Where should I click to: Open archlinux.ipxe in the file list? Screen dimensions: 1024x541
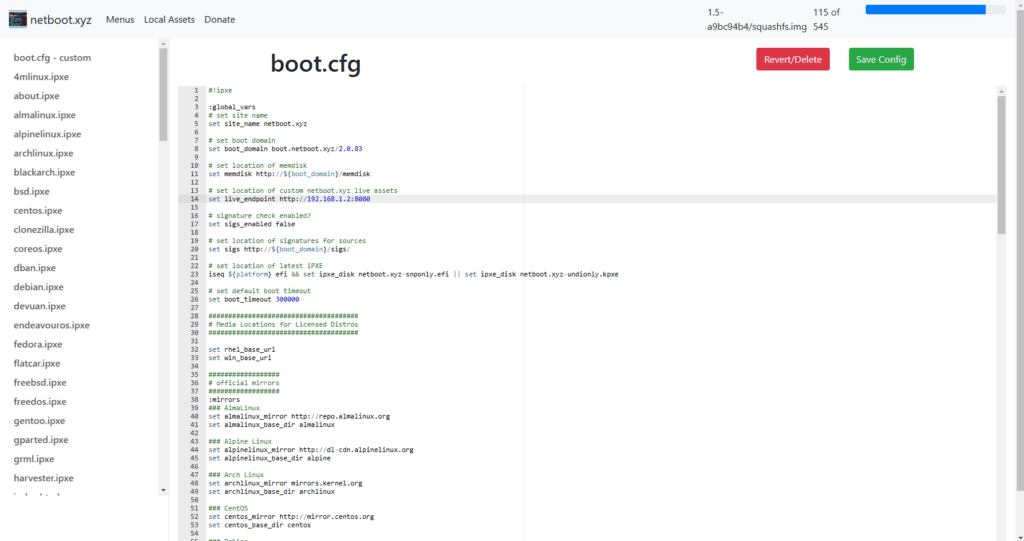click(x=43, y=153)
